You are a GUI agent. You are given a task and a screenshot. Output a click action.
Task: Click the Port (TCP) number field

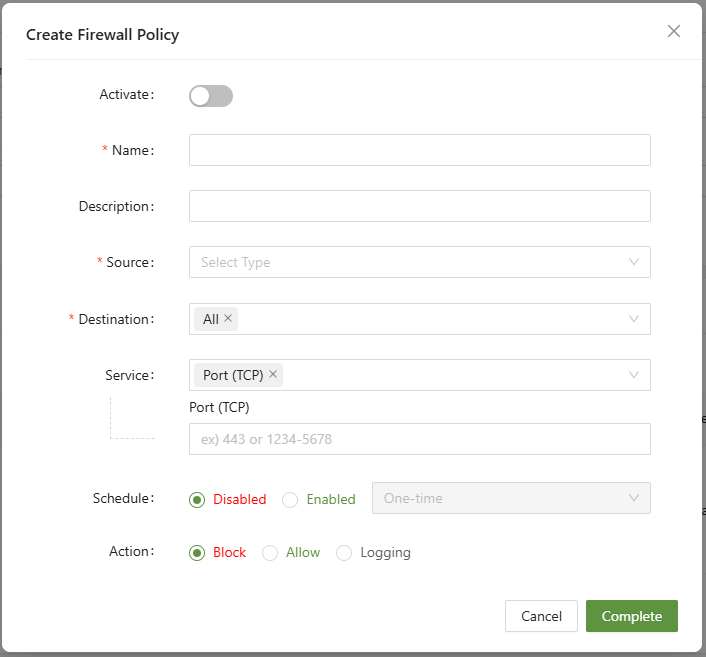pyautogui.click(x=419, y=439)
